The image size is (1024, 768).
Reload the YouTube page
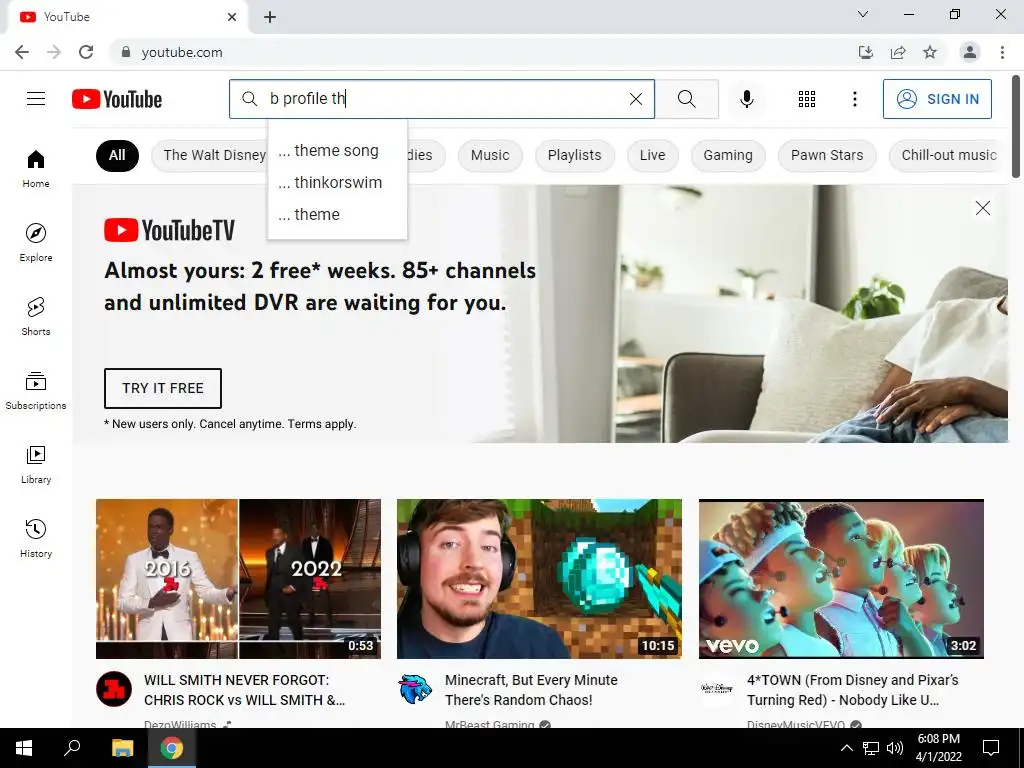(x=86, y=52)
